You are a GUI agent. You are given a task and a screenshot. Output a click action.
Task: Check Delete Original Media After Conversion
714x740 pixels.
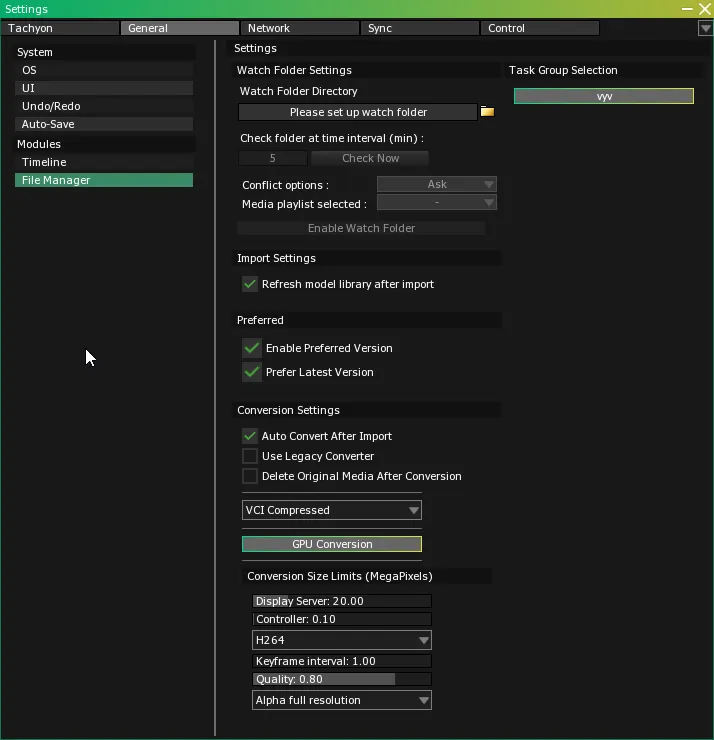(250, 476)
